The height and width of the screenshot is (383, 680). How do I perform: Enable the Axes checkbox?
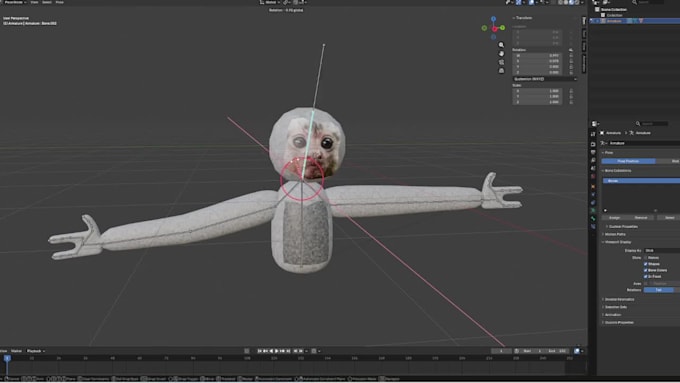click(x=645, y=283)
